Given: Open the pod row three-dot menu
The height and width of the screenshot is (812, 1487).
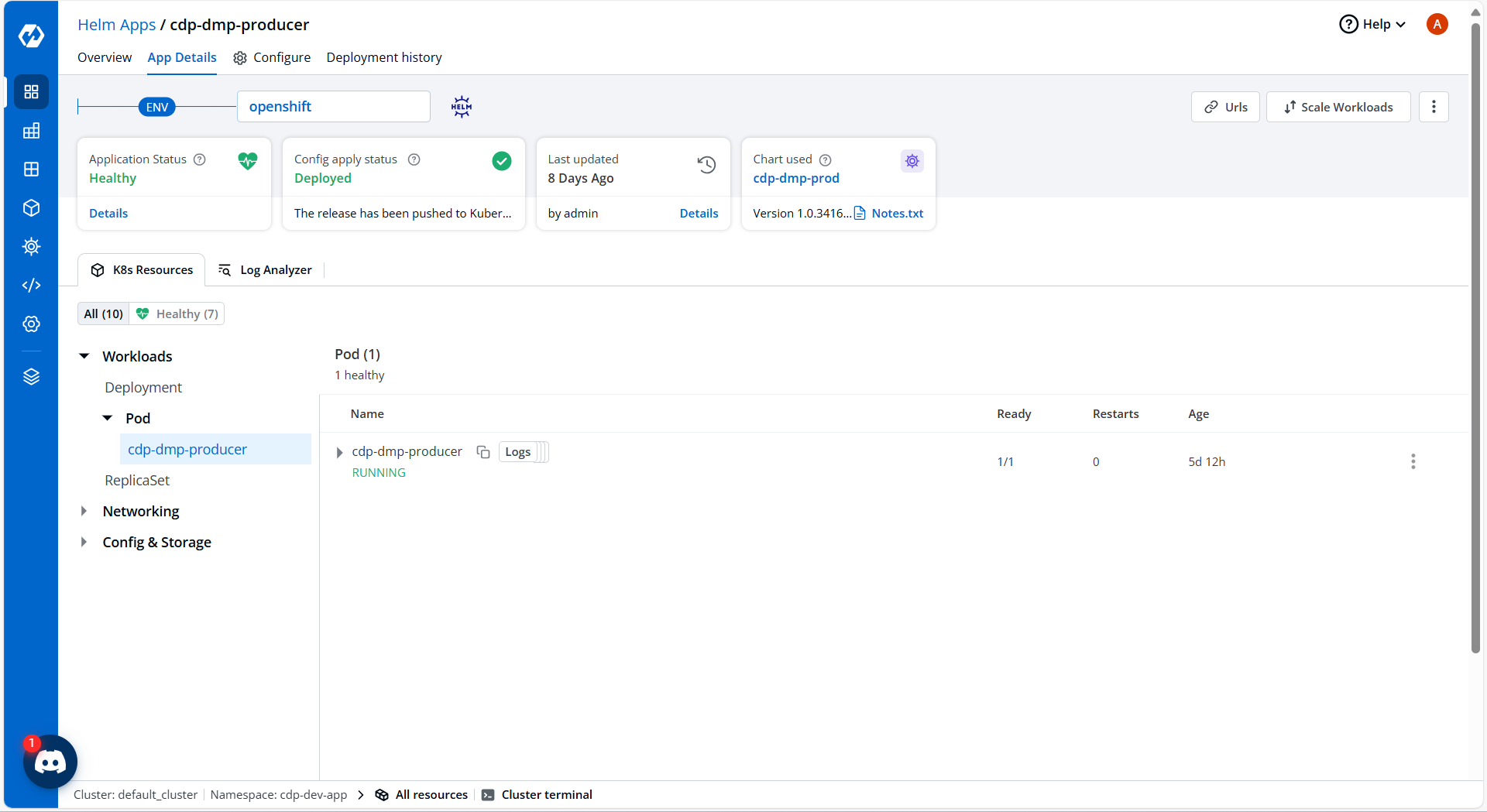Looking at the screenshot, I should 1413,461.
